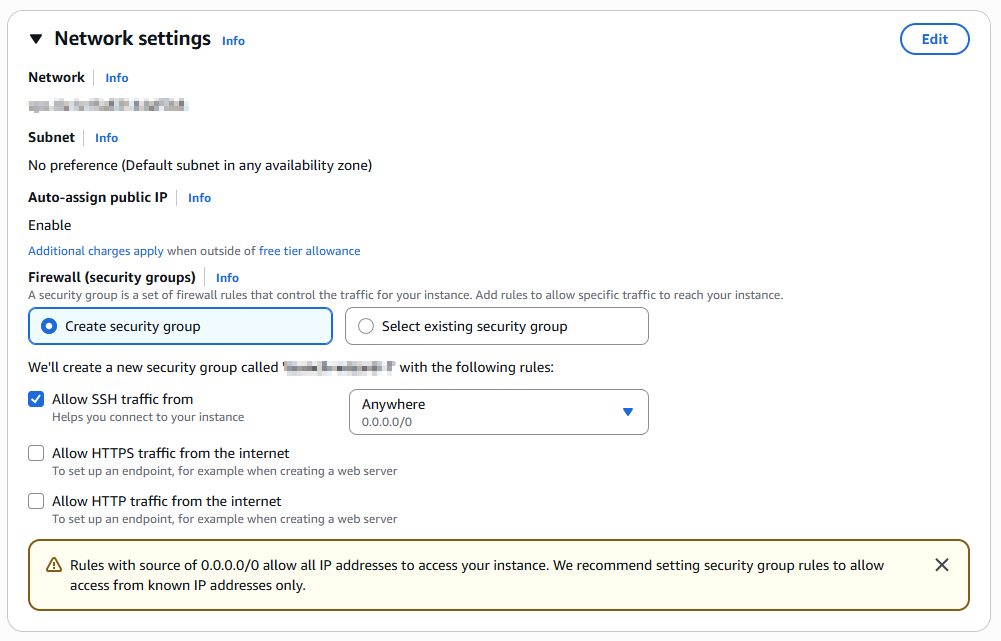The image size is (1001, 641).
Task: Click Info beside the Network settings heading
Action: (233, 41)
